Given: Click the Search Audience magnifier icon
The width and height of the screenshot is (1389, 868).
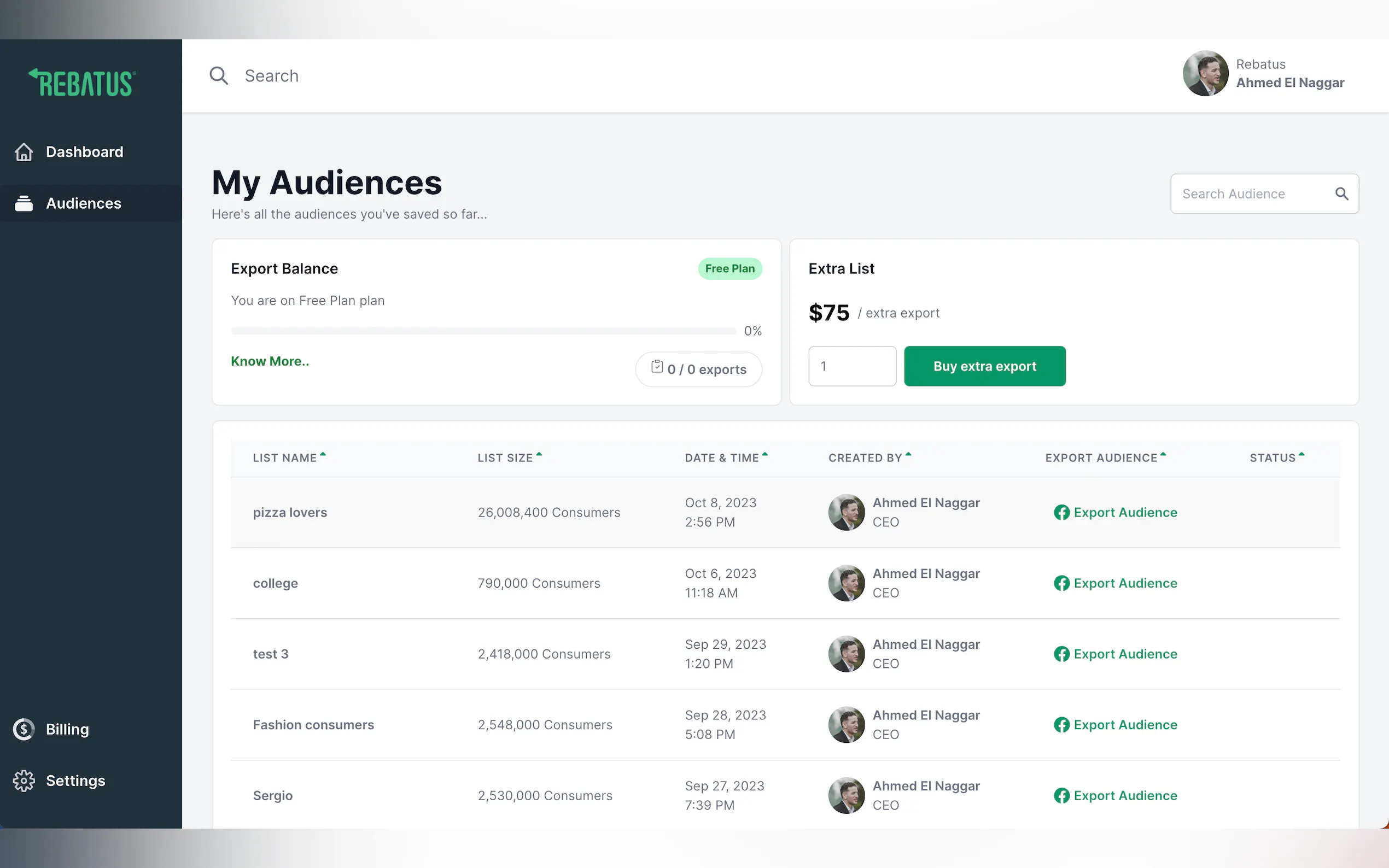Looking at the screenshot, I should pos(1341,194).
